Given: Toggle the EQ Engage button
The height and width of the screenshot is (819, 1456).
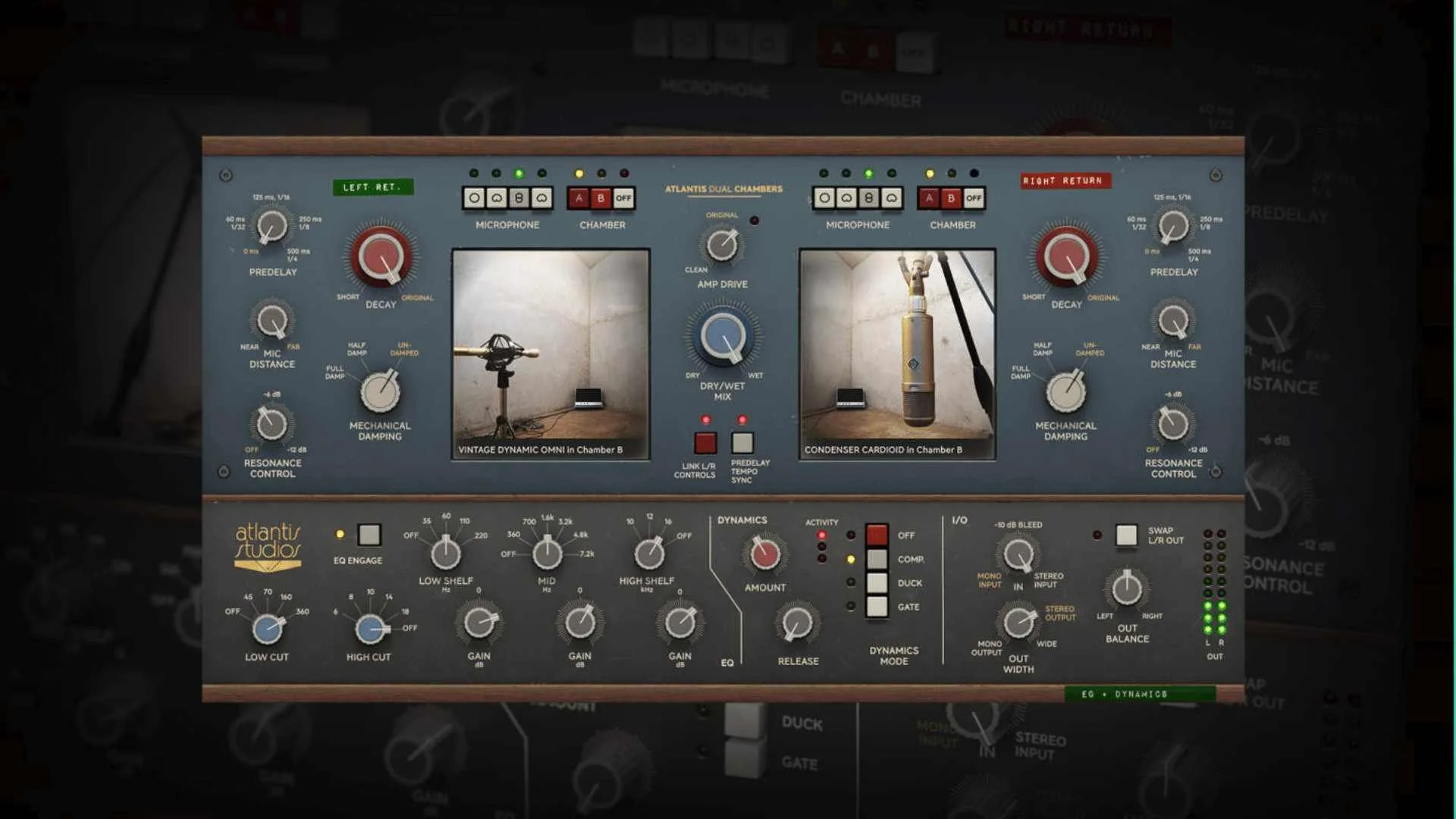Looking at the screenshot, I should 369,535.
